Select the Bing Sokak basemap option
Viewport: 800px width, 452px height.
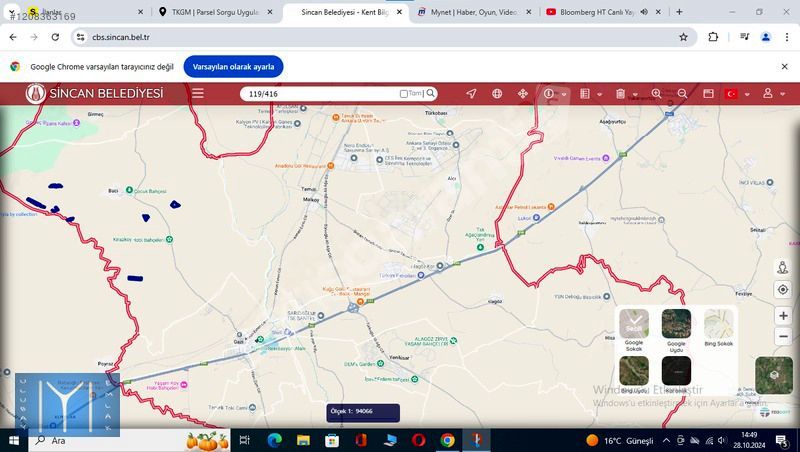click(718, 324)
